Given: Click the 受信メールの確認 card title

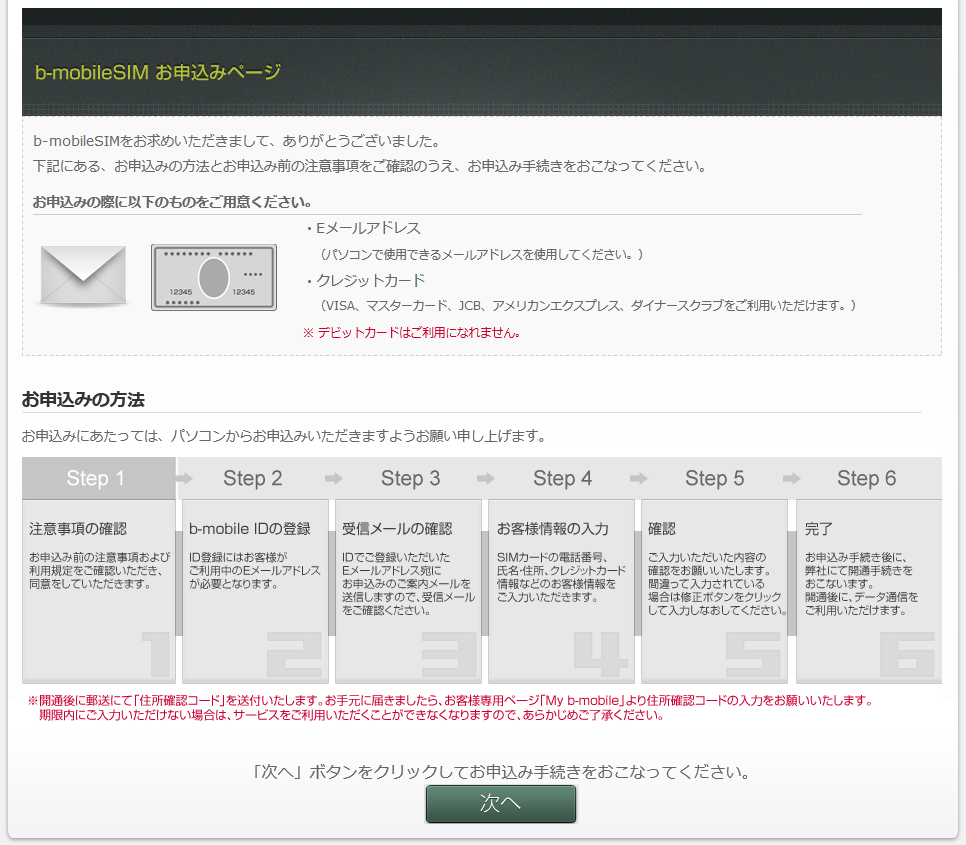Looking at the screenshot, I should tap(397, 528).
